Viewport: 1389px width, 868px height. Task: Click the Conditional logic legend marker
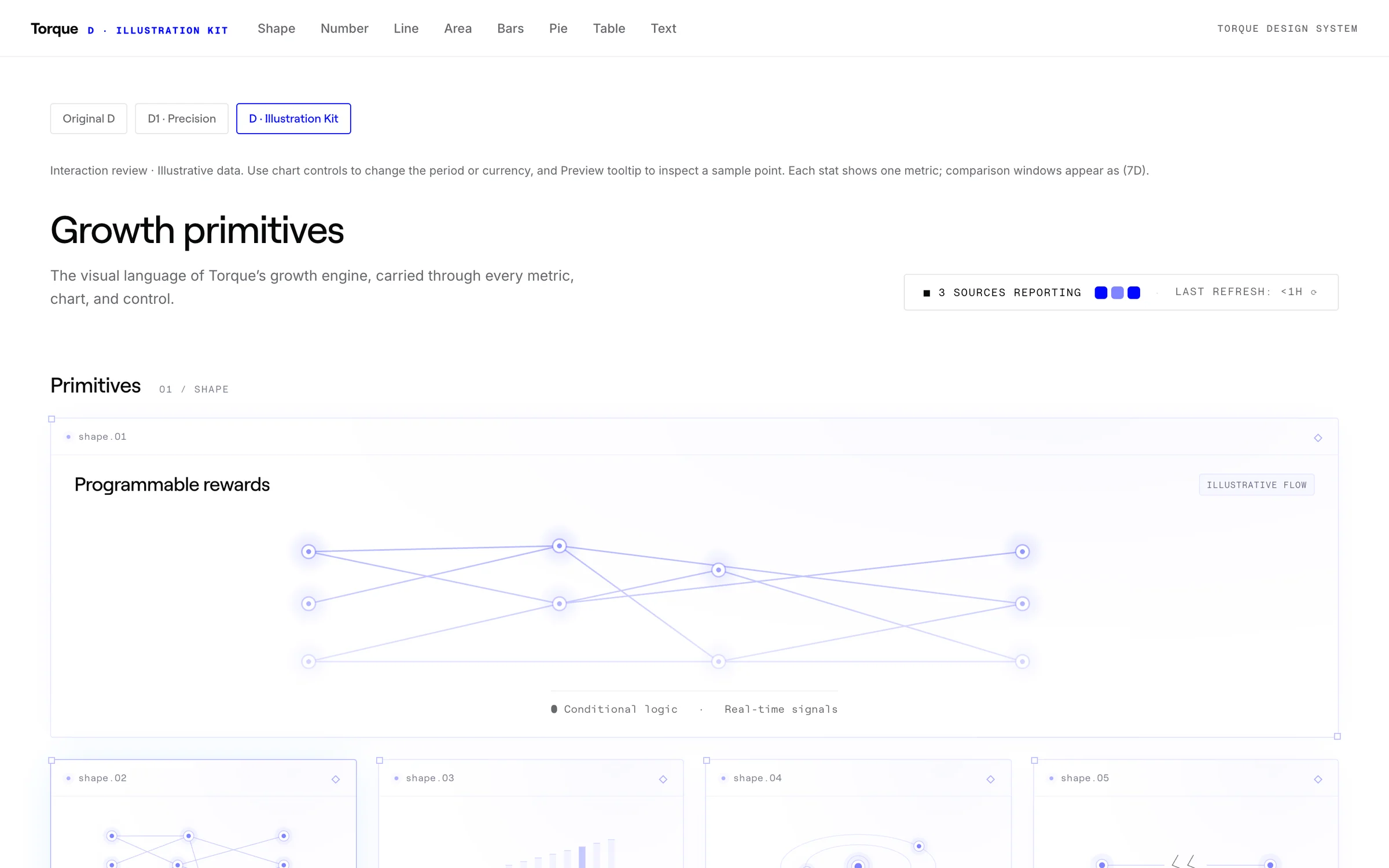click(x=554, y=709)
